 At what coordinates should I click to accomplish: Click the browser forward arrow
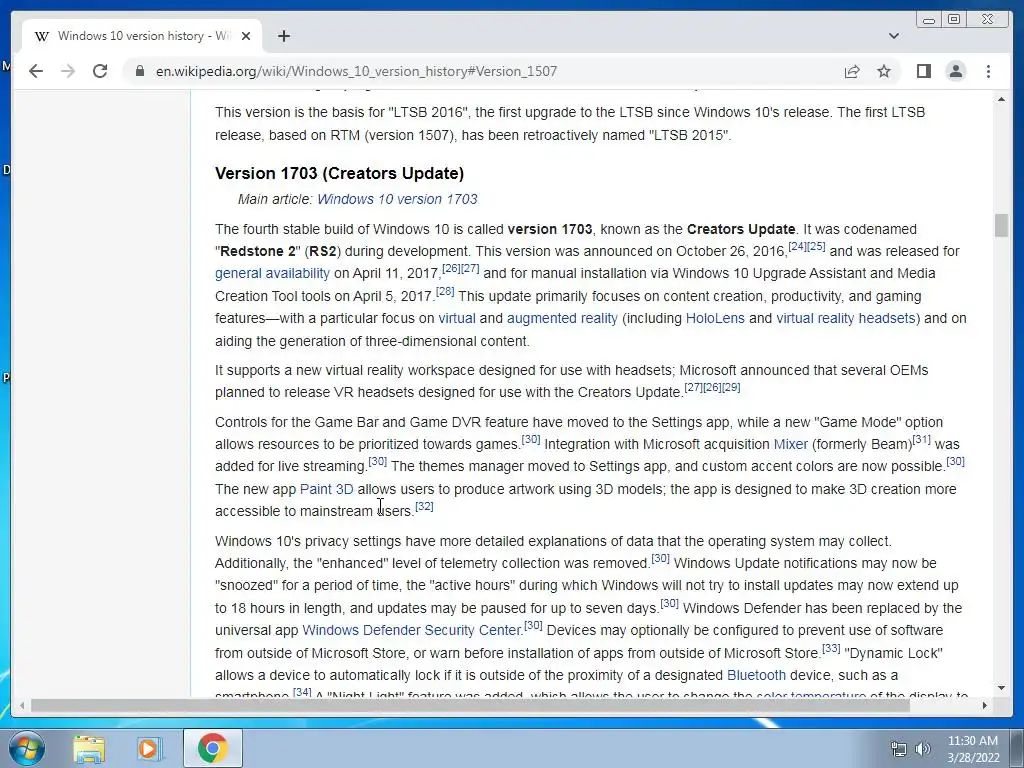(68, 71)
